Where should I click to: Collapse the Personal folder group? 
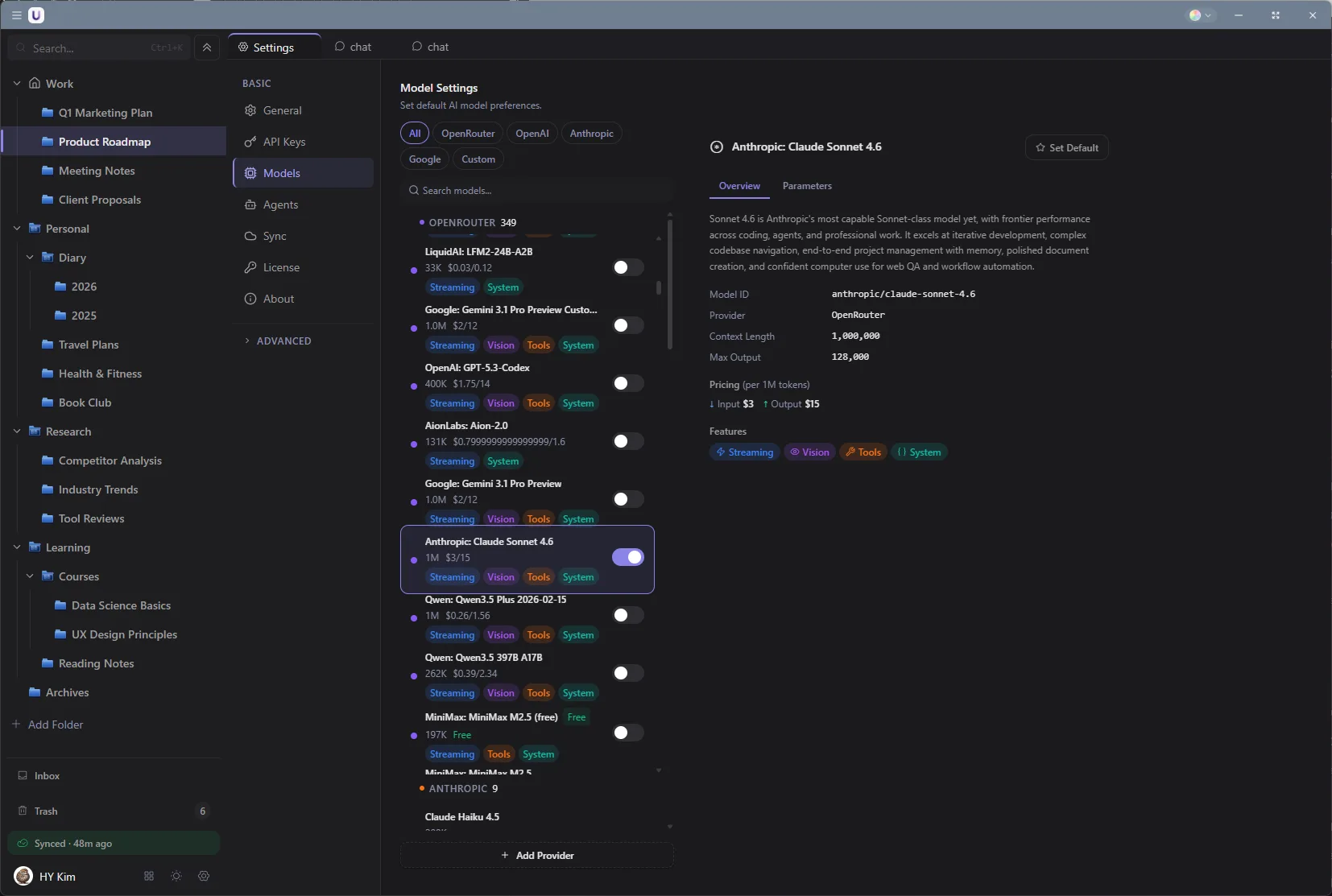16,229
